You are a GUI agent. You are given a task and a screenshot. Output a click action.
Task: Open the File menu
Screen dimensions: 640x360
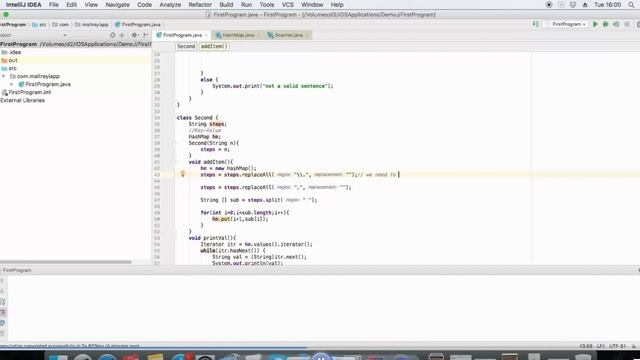(x=53, y=5)
